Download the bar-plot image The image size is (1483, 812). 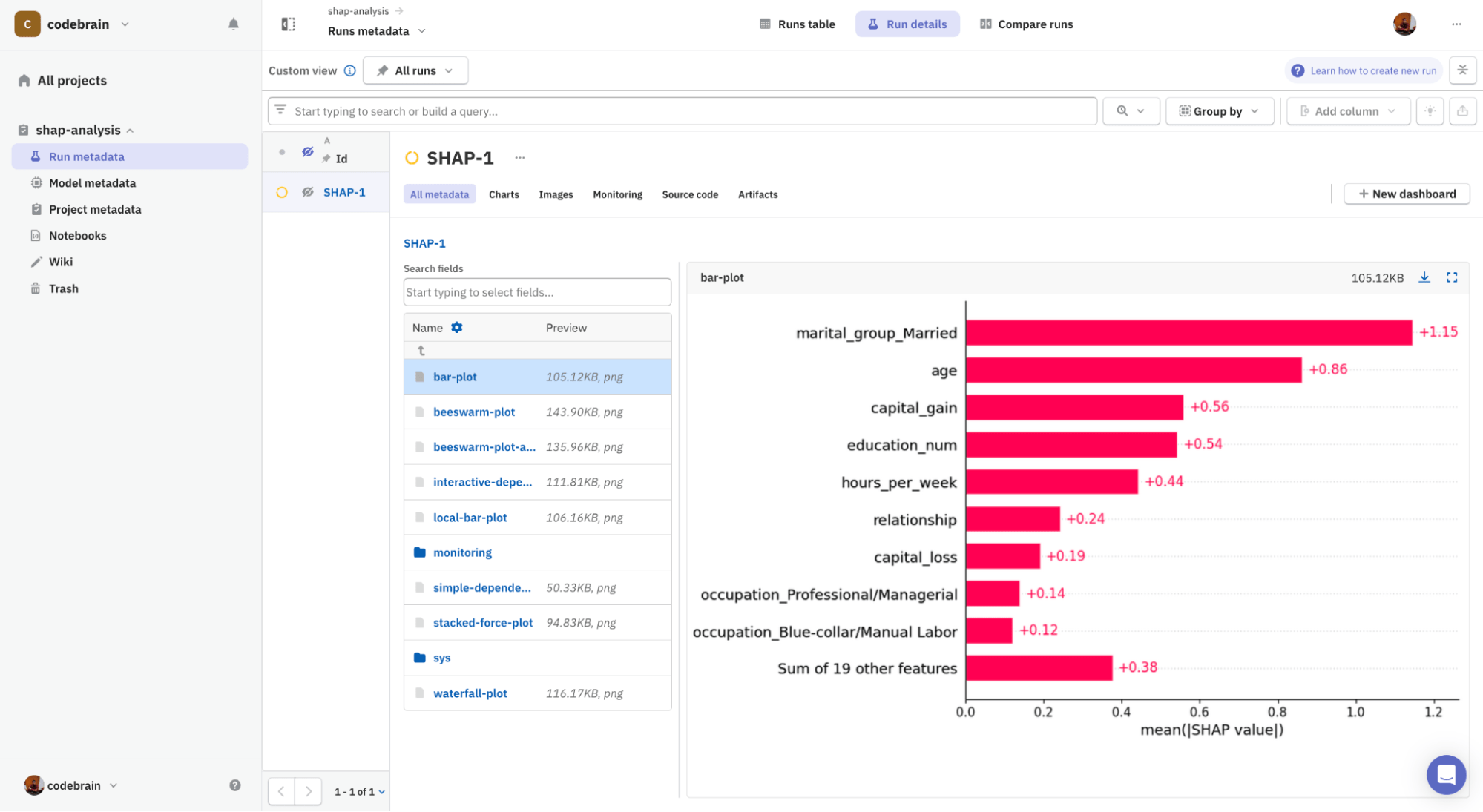1424,277
